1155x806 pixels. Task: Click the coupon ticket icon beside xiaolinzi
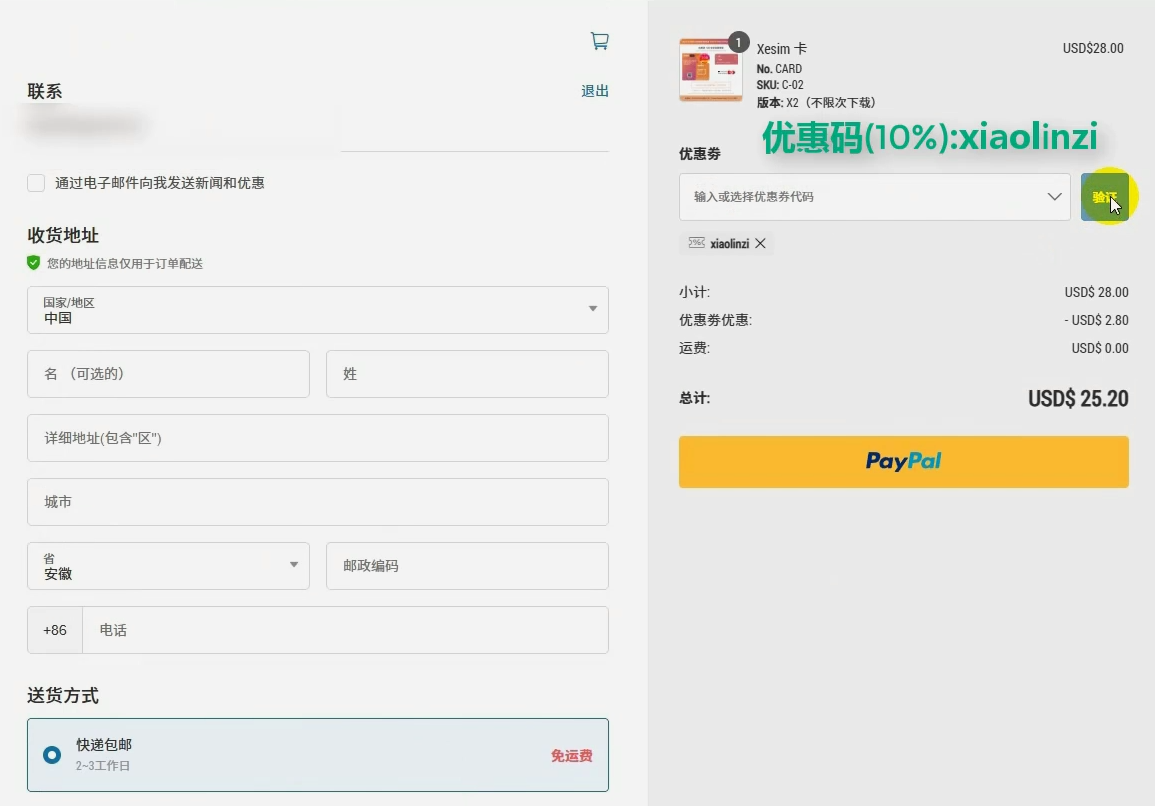pyautogui.click(x=696, y=243)
